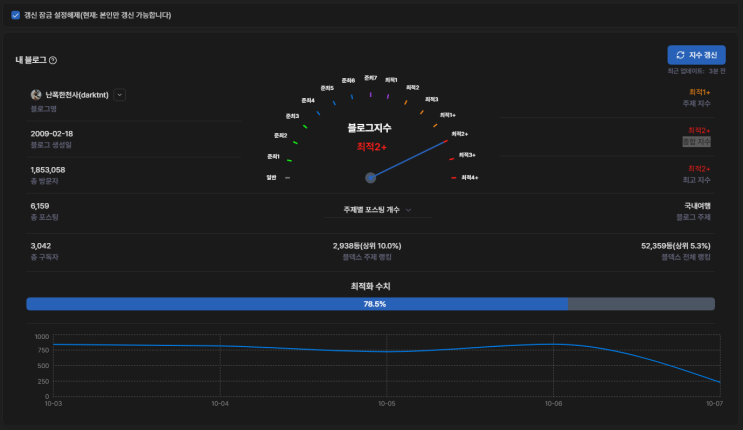The width and height of the screenshot is (743, 430).
Task: Open the blog name dropdown chevron
Action: click(x=119, y=95)
